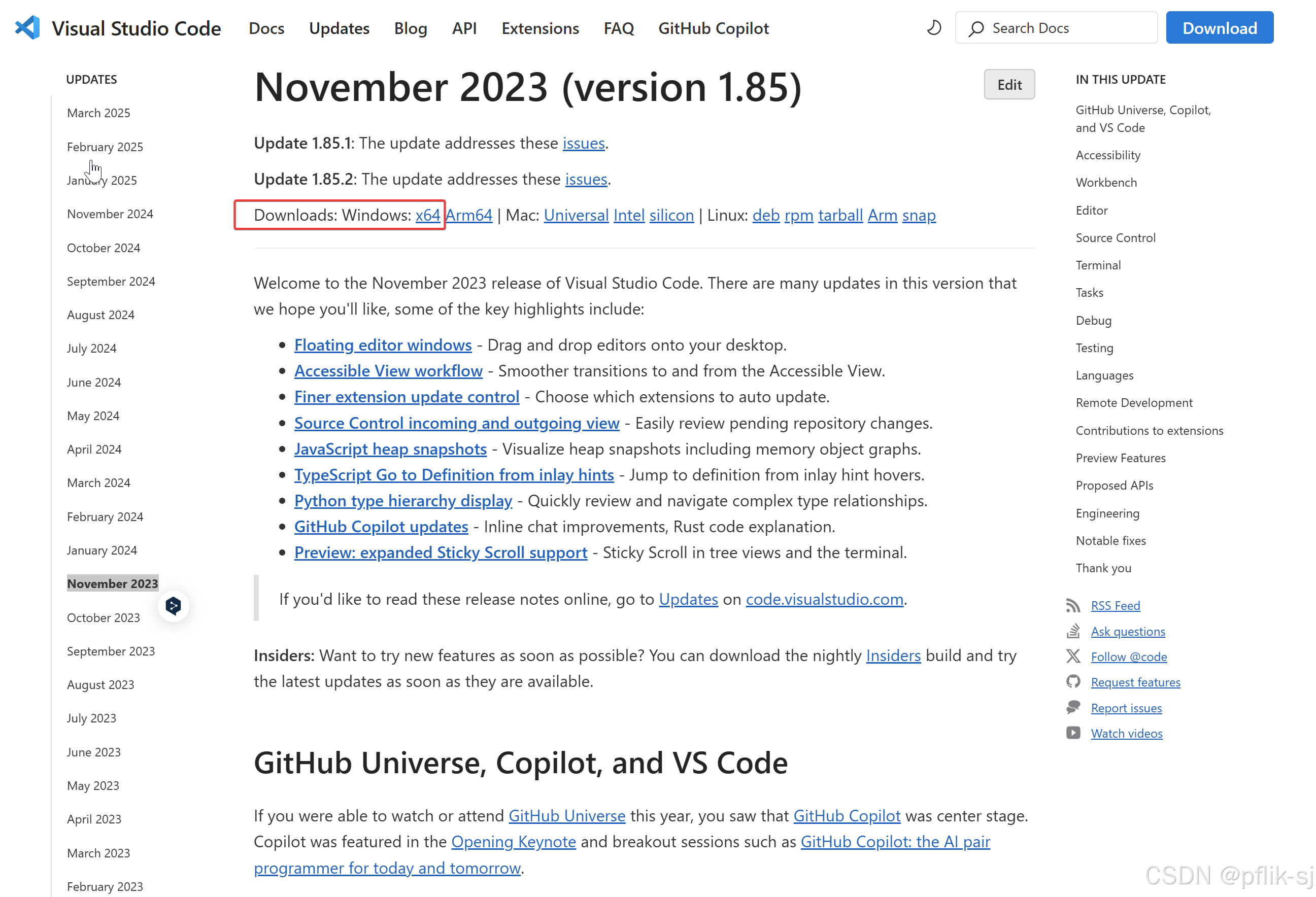Click the Edit button

tap(1008, 85)
